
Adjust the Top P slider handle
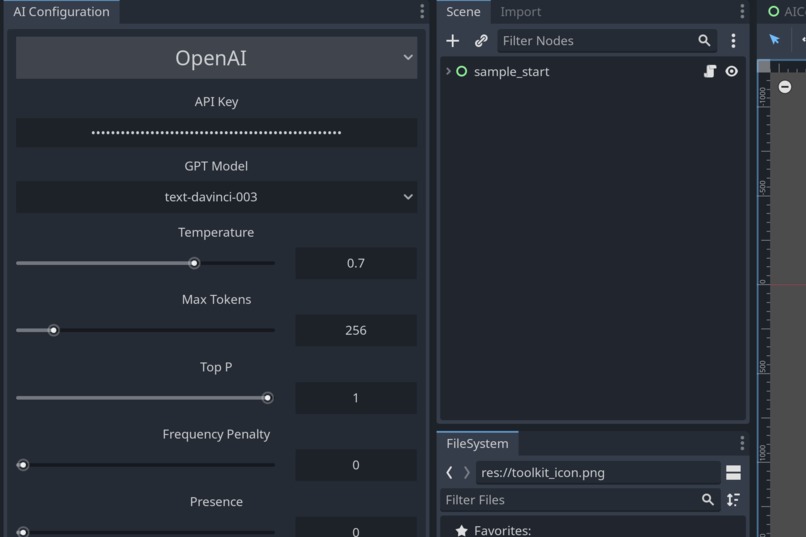267,398
